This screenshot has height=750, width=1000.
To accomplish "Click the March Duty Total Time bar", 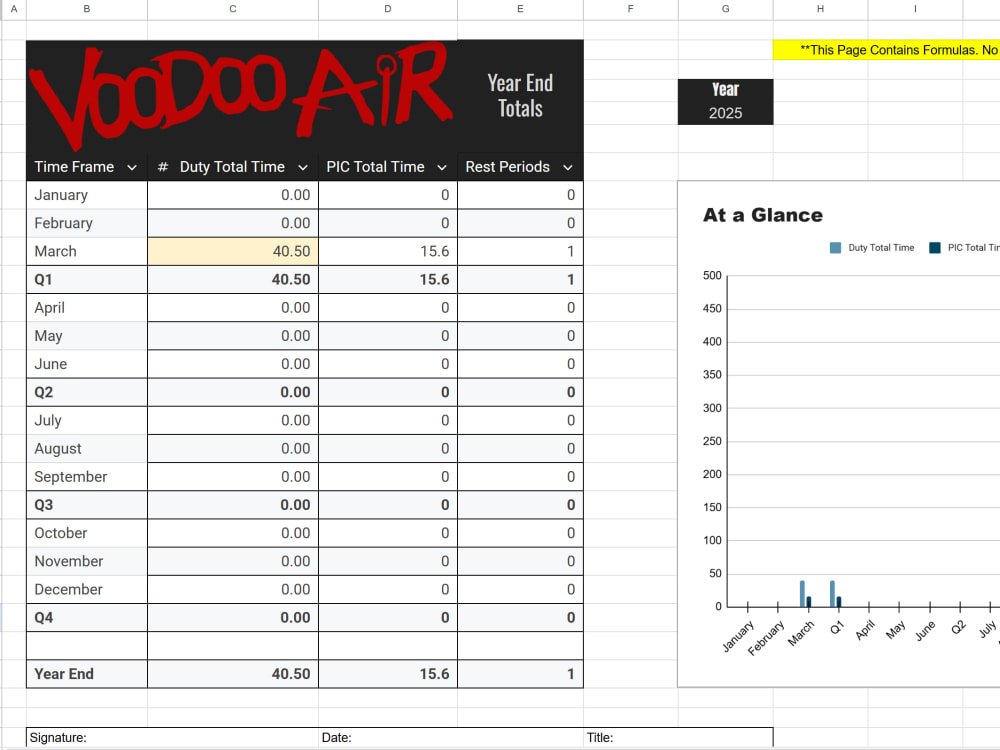I will [x=802, y=594].
